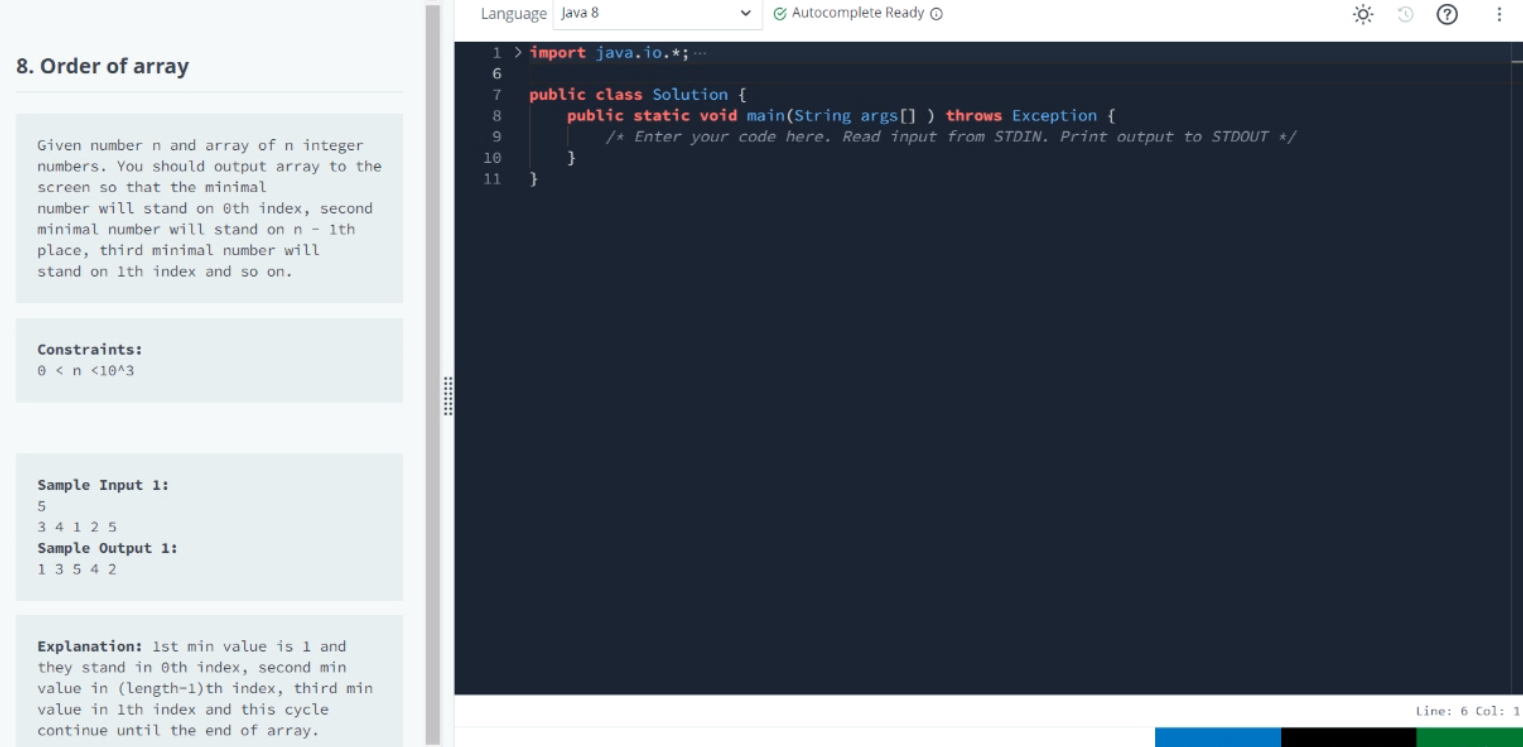
Task: Expand the folded import lines chevron
Action: [x=518, y=52]
